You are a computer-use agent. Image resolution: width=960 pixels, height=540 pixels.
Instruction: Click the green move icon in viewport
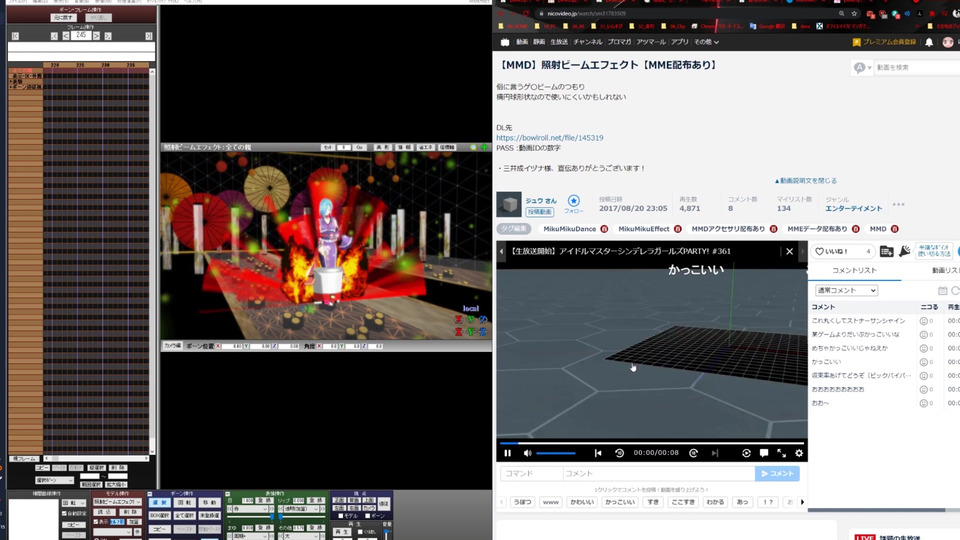click(484, 148)
